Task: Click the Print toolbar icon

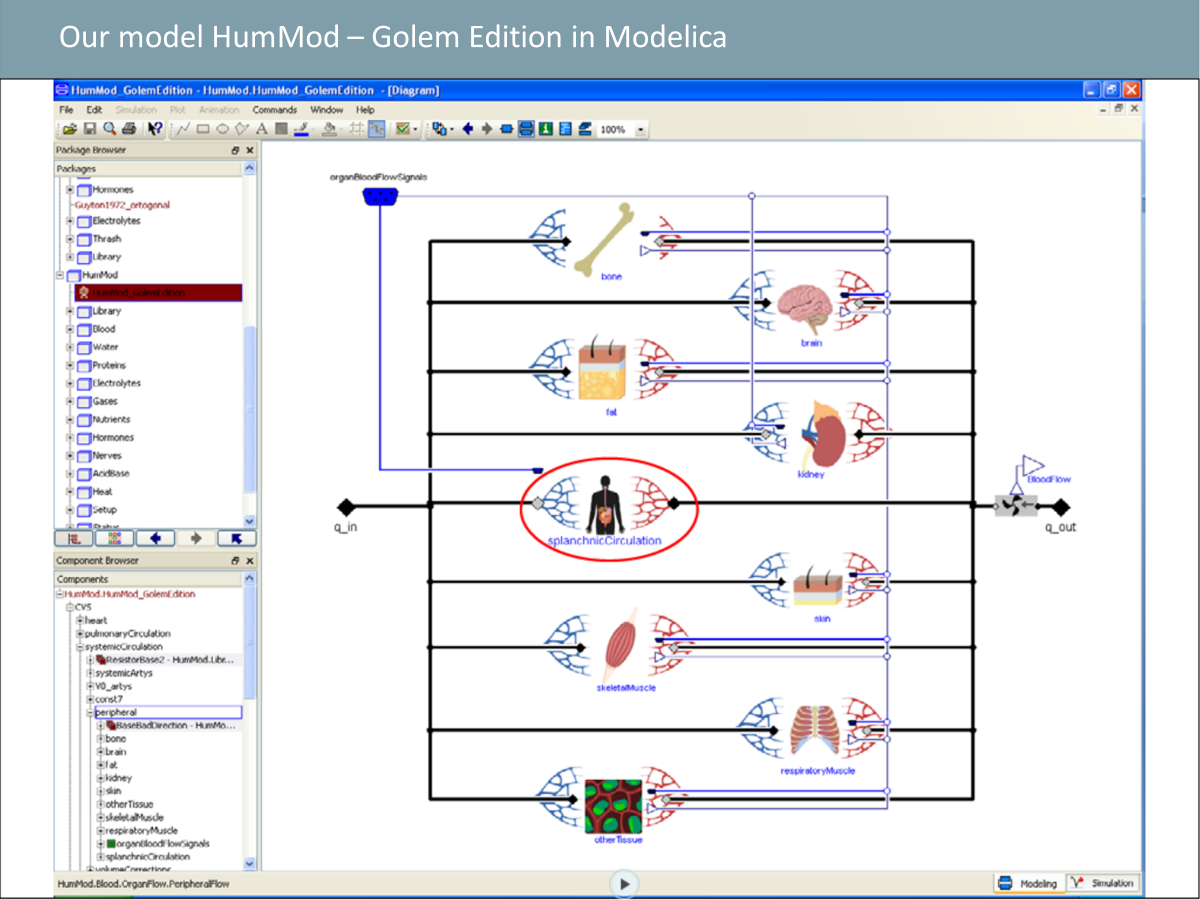Action: (128, 129)
